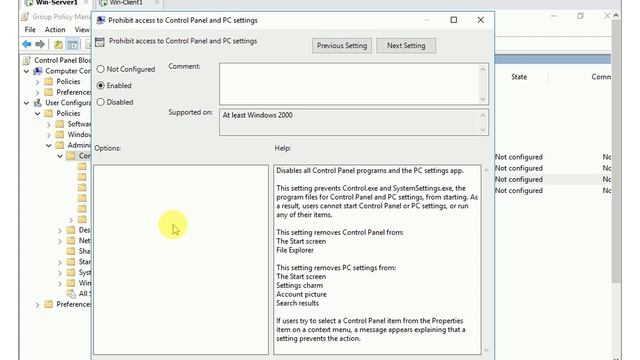The height and width of the screenshot is (360, 640).
Task: Click the Shared Folders folder icon
Action: [x=71, y=251]
